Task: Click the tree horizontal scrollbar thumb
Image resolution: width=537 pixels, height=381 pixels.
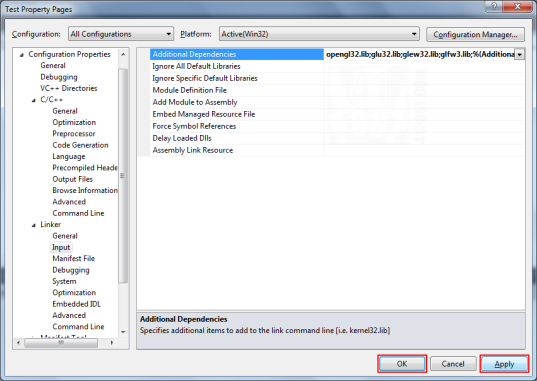Action: (61, 343)
